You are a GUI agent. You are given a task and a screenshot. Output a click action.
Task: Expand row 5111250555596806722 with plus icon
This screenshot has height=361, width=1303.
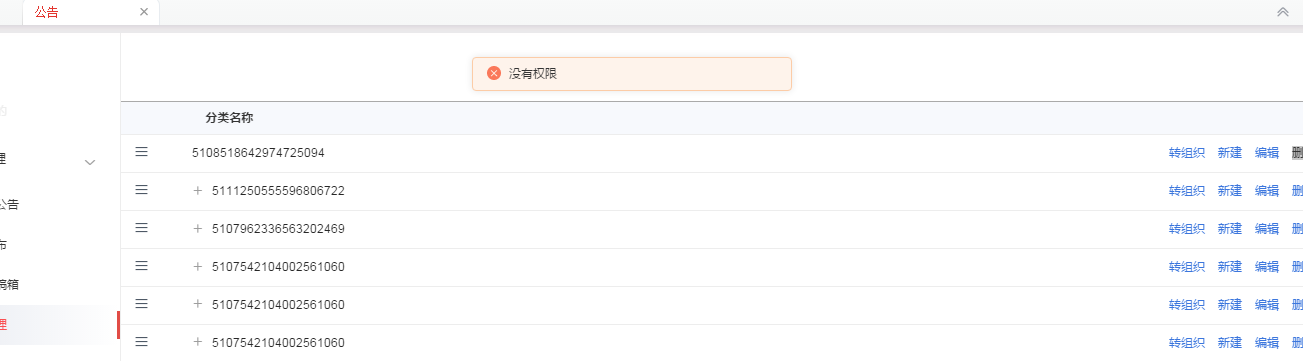tap(198, 190)
